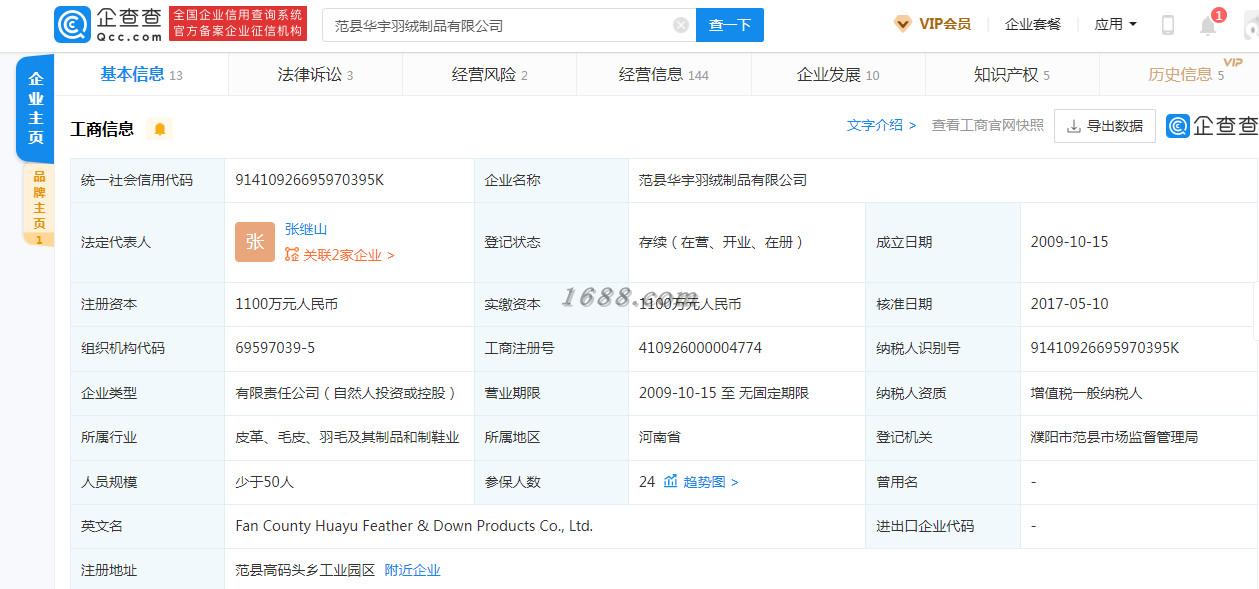Clear the search box text
Image resolution: width=1259 pixels, height=589 pixels.
pos(681,25)
